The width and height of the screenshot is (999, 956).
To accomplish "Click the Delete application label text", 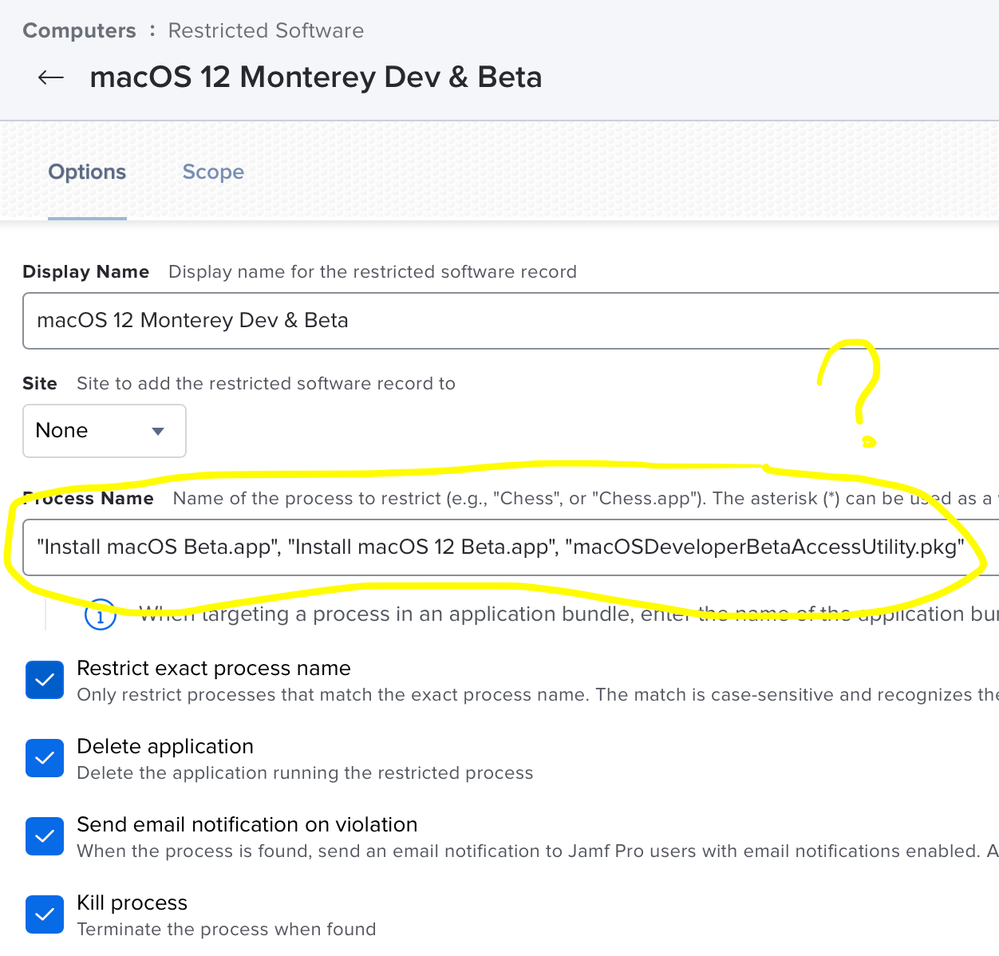I will tap(165, 746).
